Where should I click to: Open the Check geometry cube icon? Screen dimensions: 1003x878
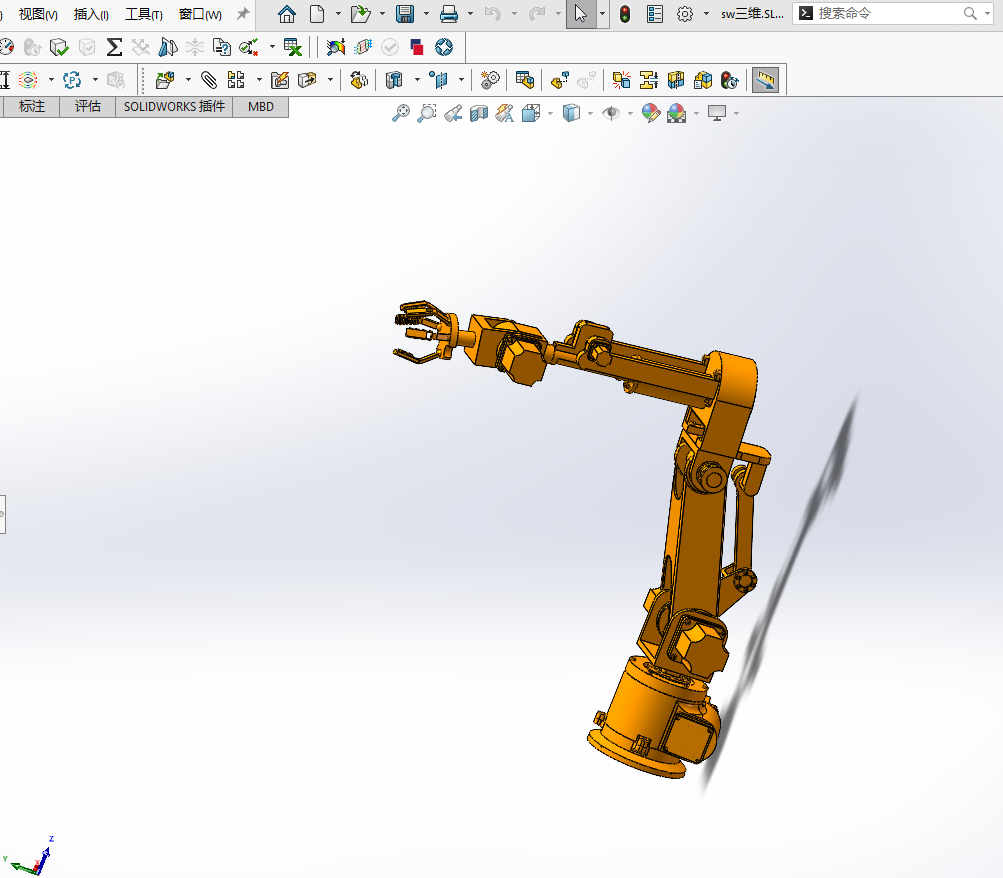pyautogui.click(x=59, y=47)
